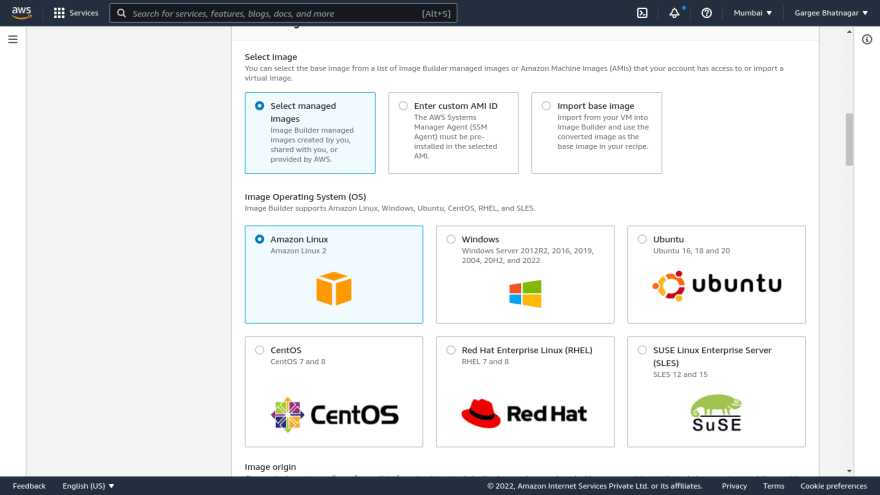Click the page vertical scrollbar thumb
The image size is (880, 495).
click(849, 139)
